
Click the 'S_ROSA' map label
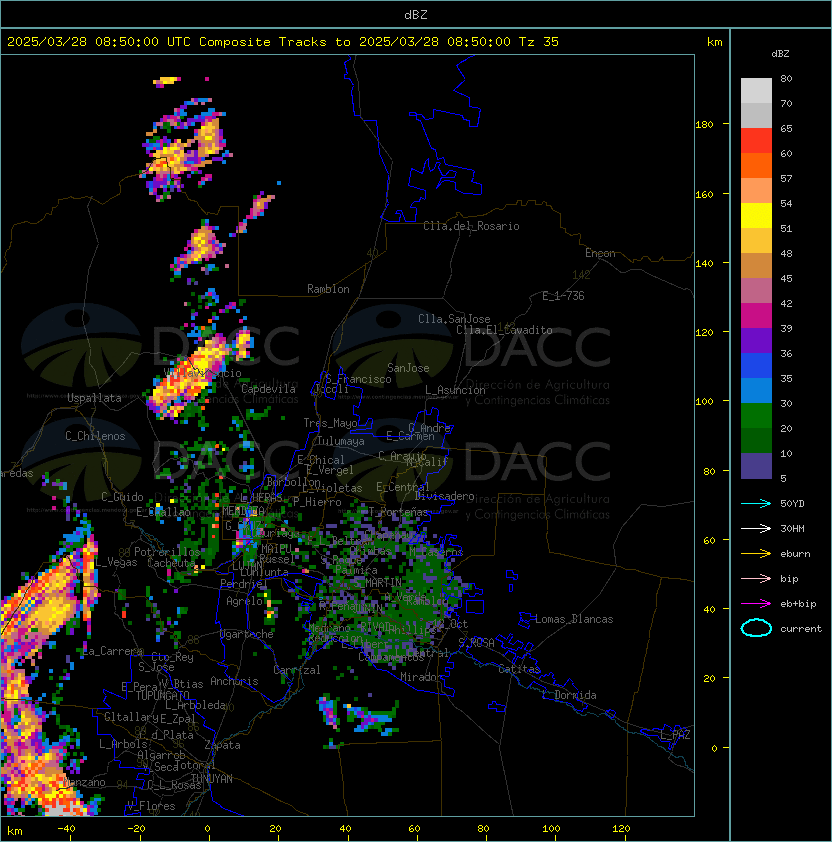[x=476, y=642]
